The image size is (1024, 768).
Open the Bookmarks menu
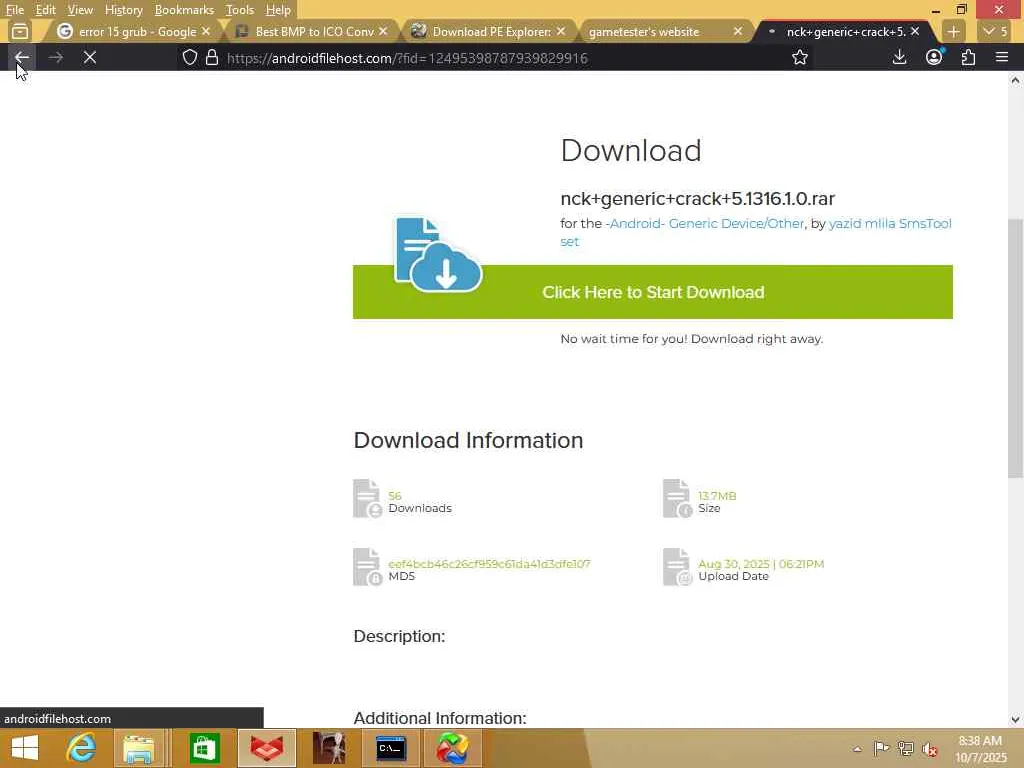pos(184,10)
